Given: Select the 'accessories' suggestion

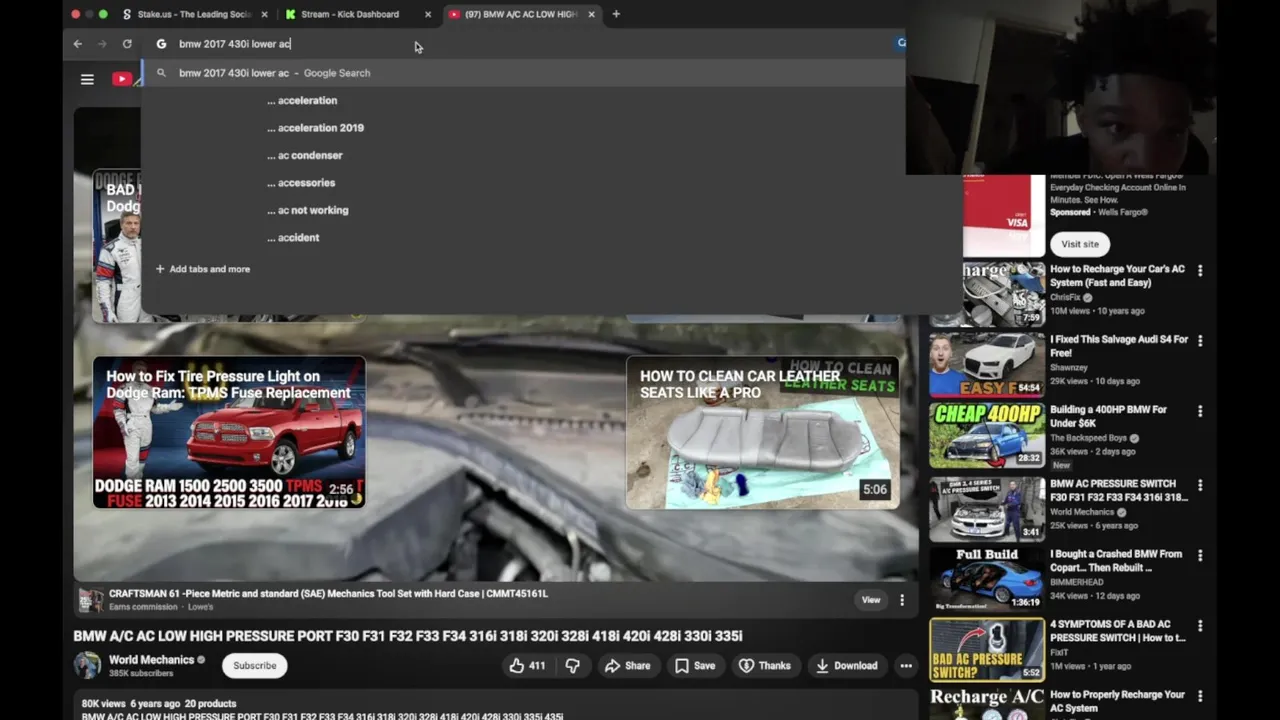Looking at the screenshot, I should [x=301, y=183].
